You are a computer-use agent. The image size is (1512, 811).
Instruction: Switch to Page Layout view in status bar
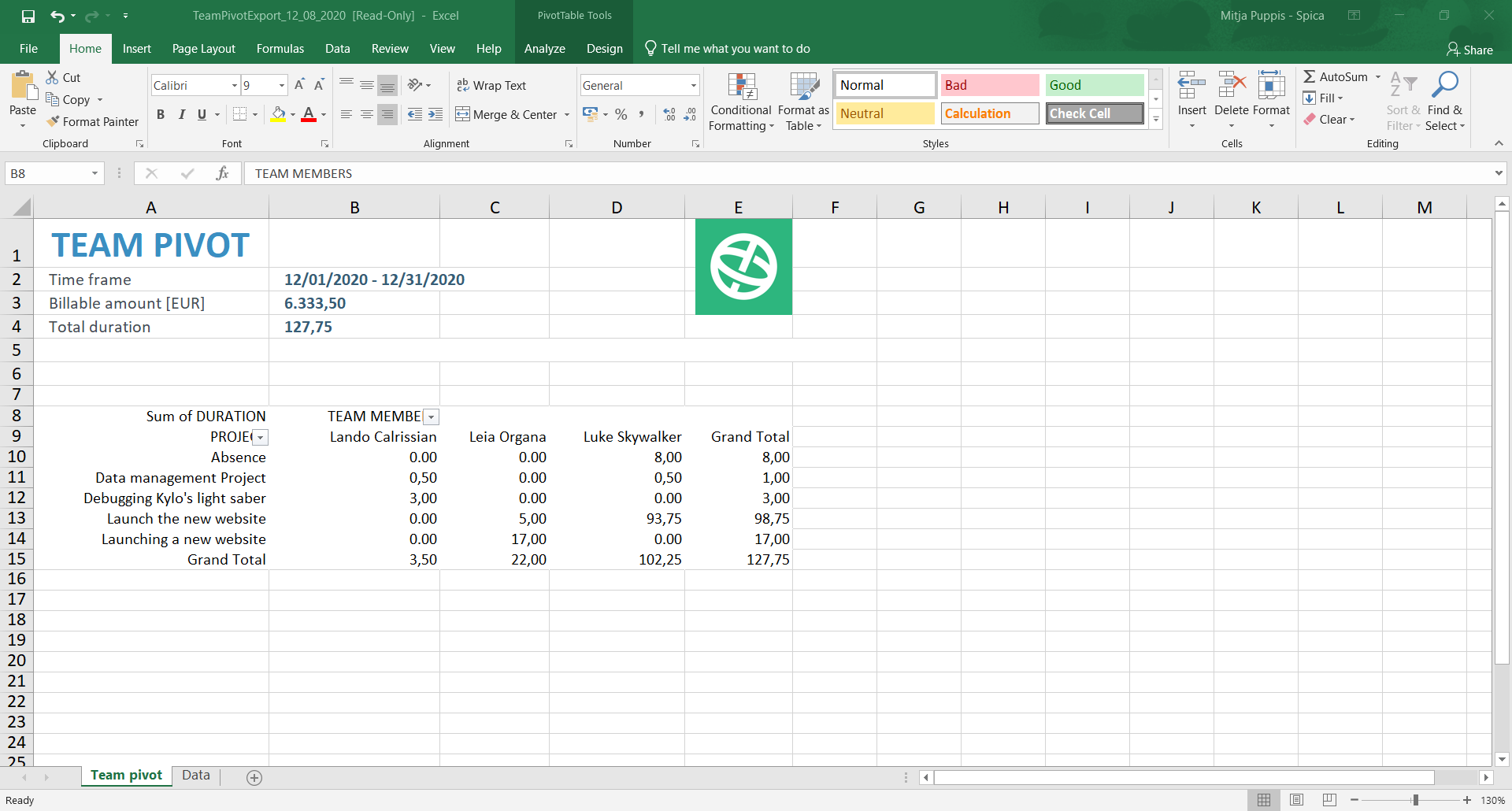pos(1296,800)
